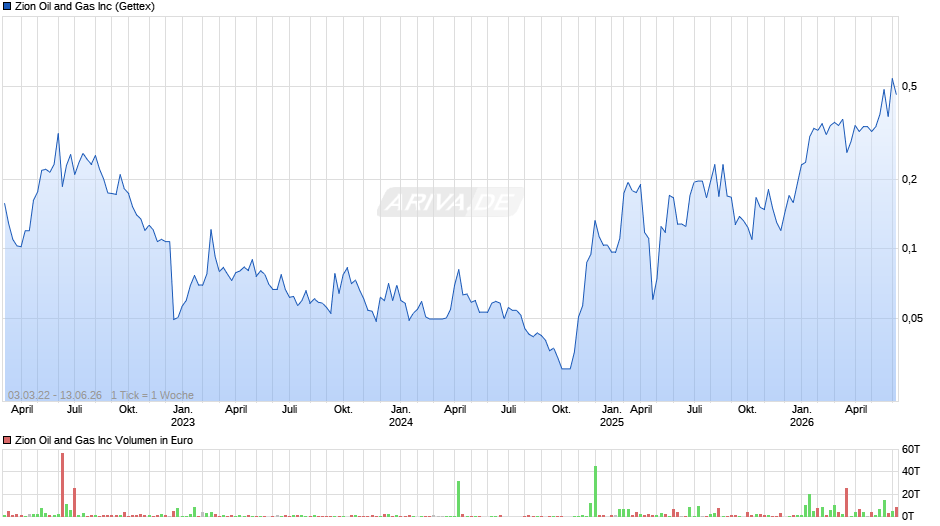Click the 'Jan. 2026' time axis label
Screen dimensions: 940x526
click(802, 416)
